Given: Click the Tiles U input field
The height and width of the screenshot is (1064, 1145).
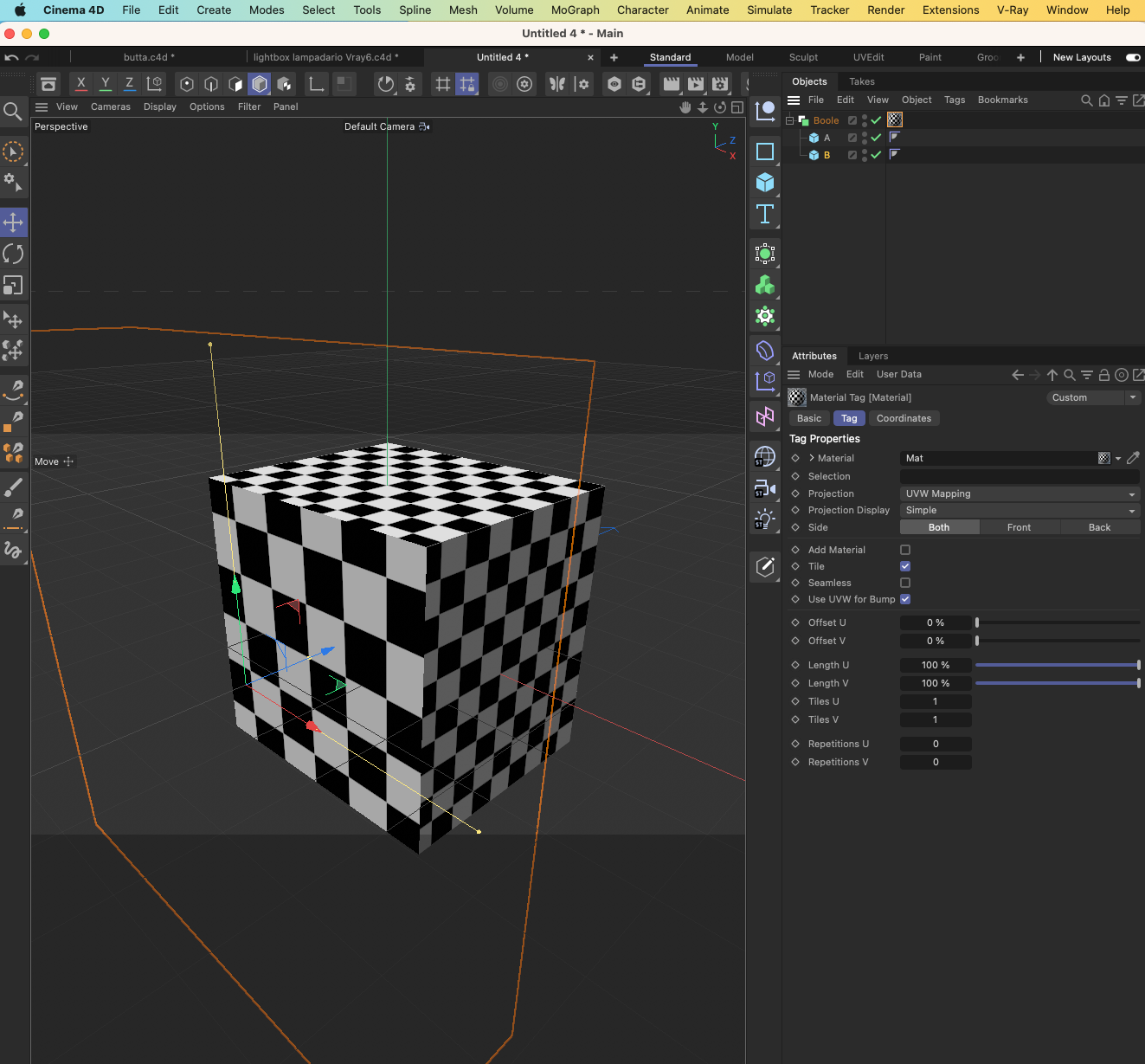Looking at the screenshot, I should pyautogui.click(x=935, y=701).
